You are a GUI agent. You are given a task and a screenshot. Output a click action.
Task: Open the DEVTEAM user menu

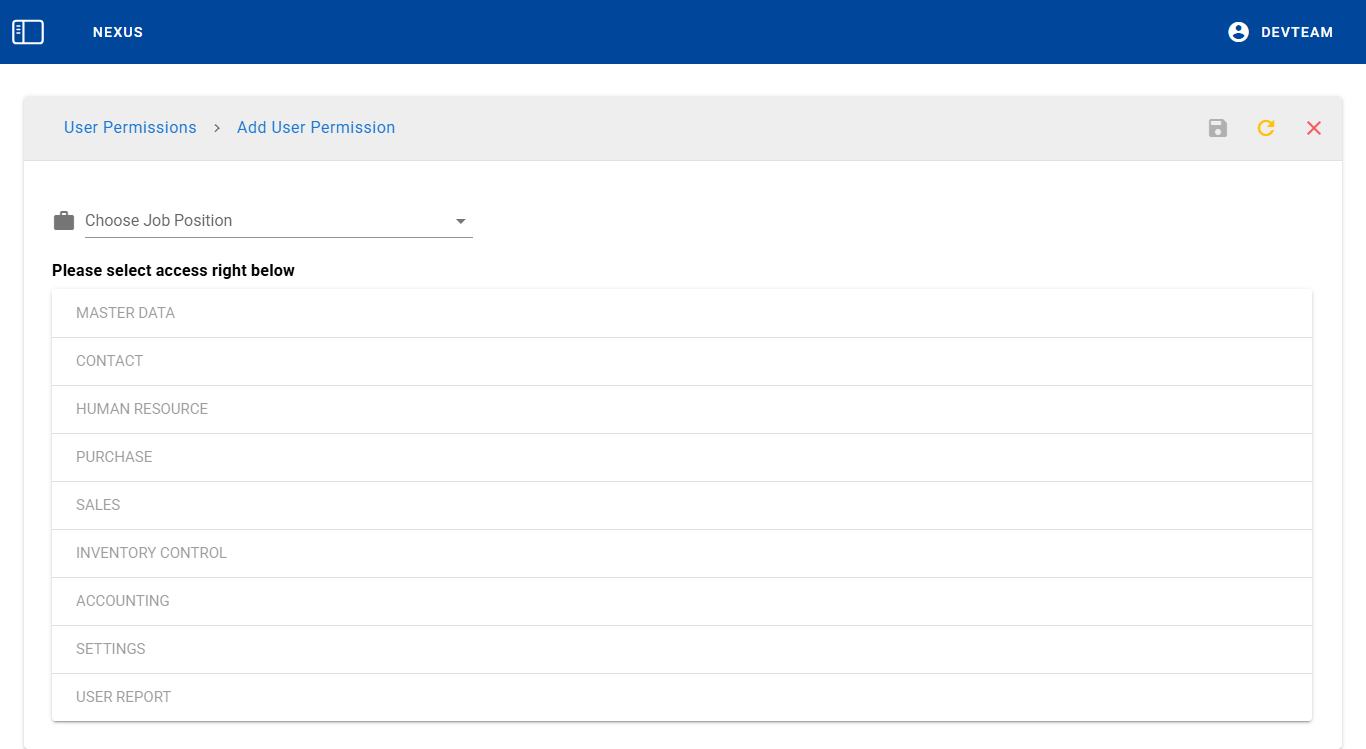coord(1296,32)
